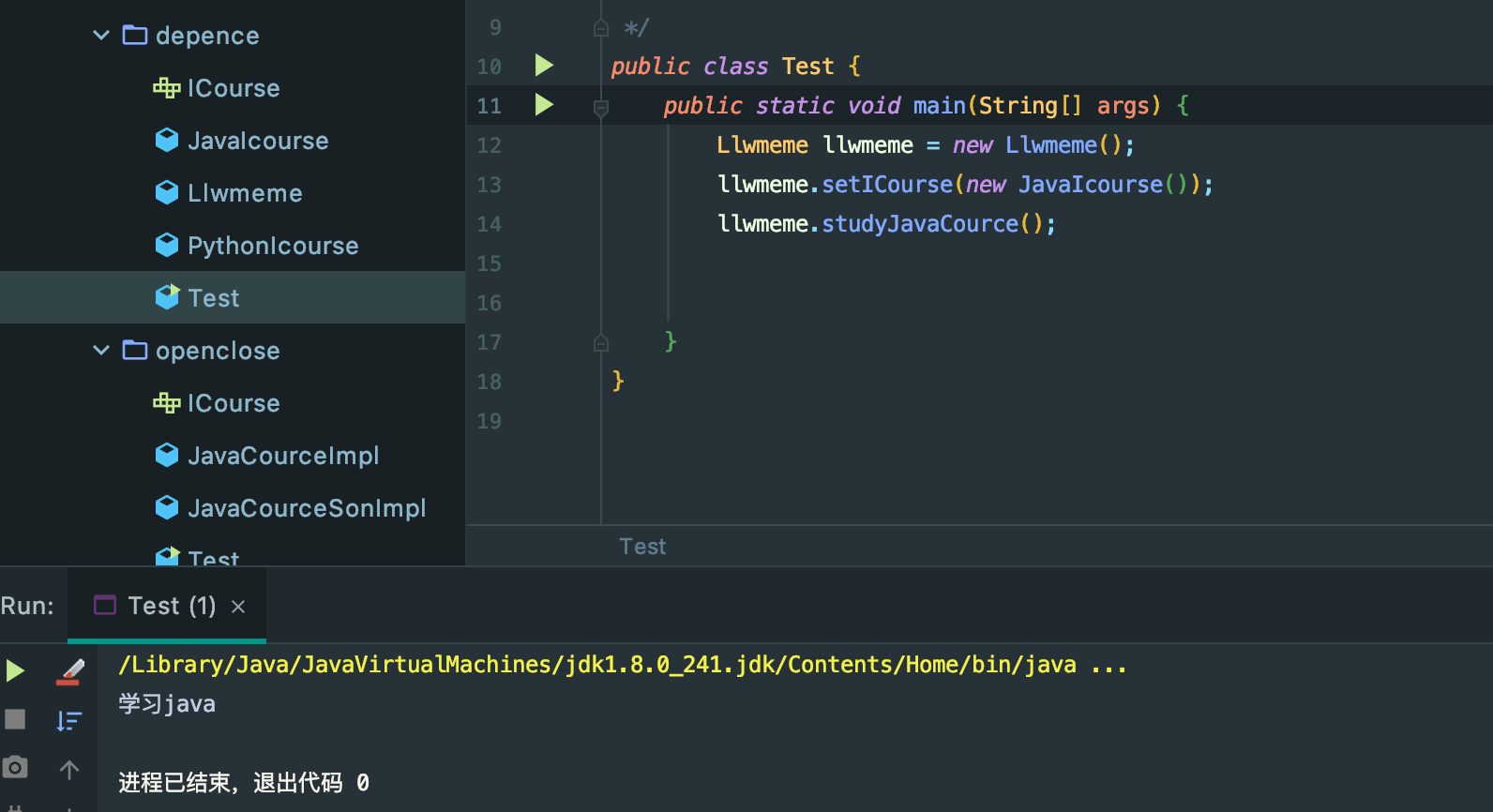Screen dimensions: 1493x812
Task: Click the Run panel label
Action: (x=27, y=606)
